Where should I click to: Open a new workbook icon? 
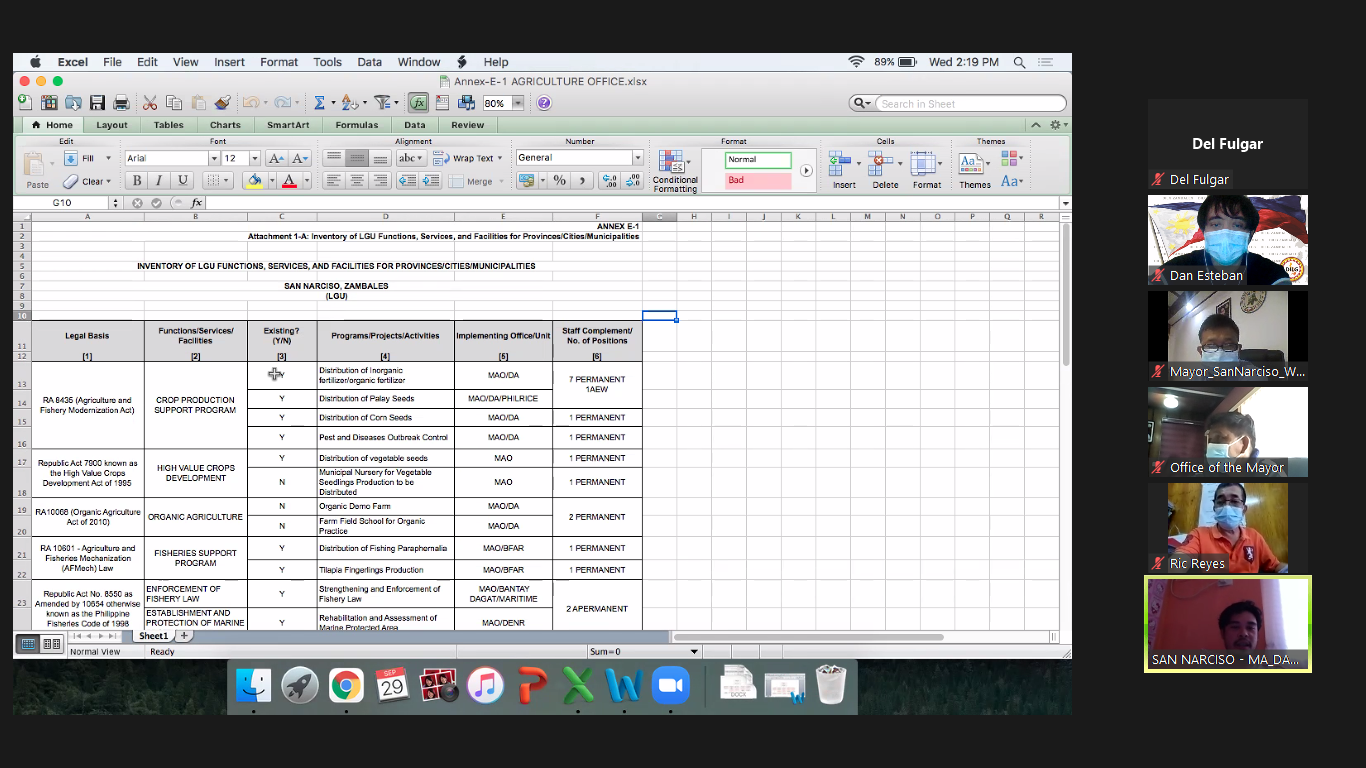tap(25, 103)
